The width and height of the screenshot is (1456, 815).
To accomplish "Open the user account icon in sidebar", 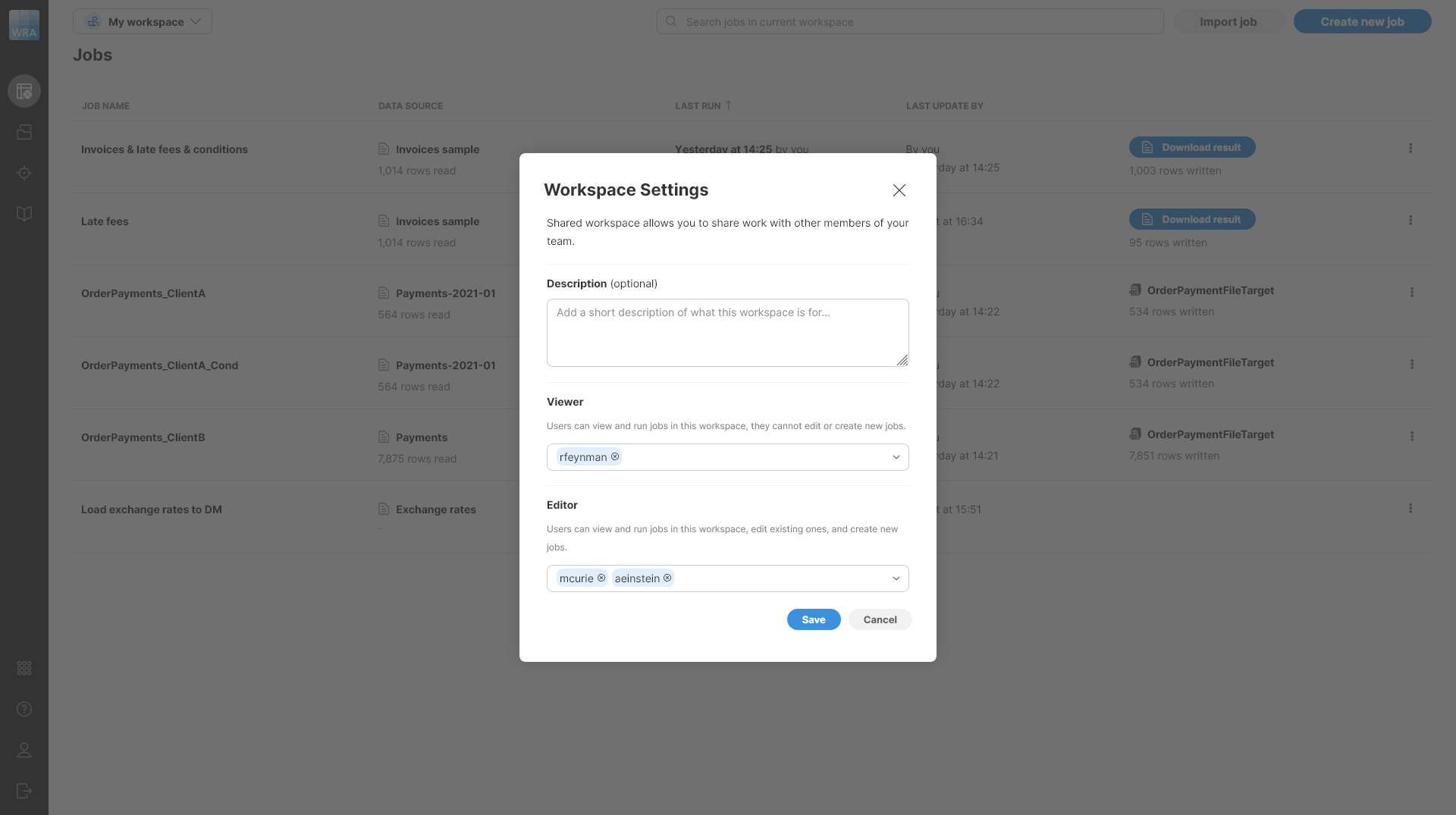I will [x=24, y=751].
